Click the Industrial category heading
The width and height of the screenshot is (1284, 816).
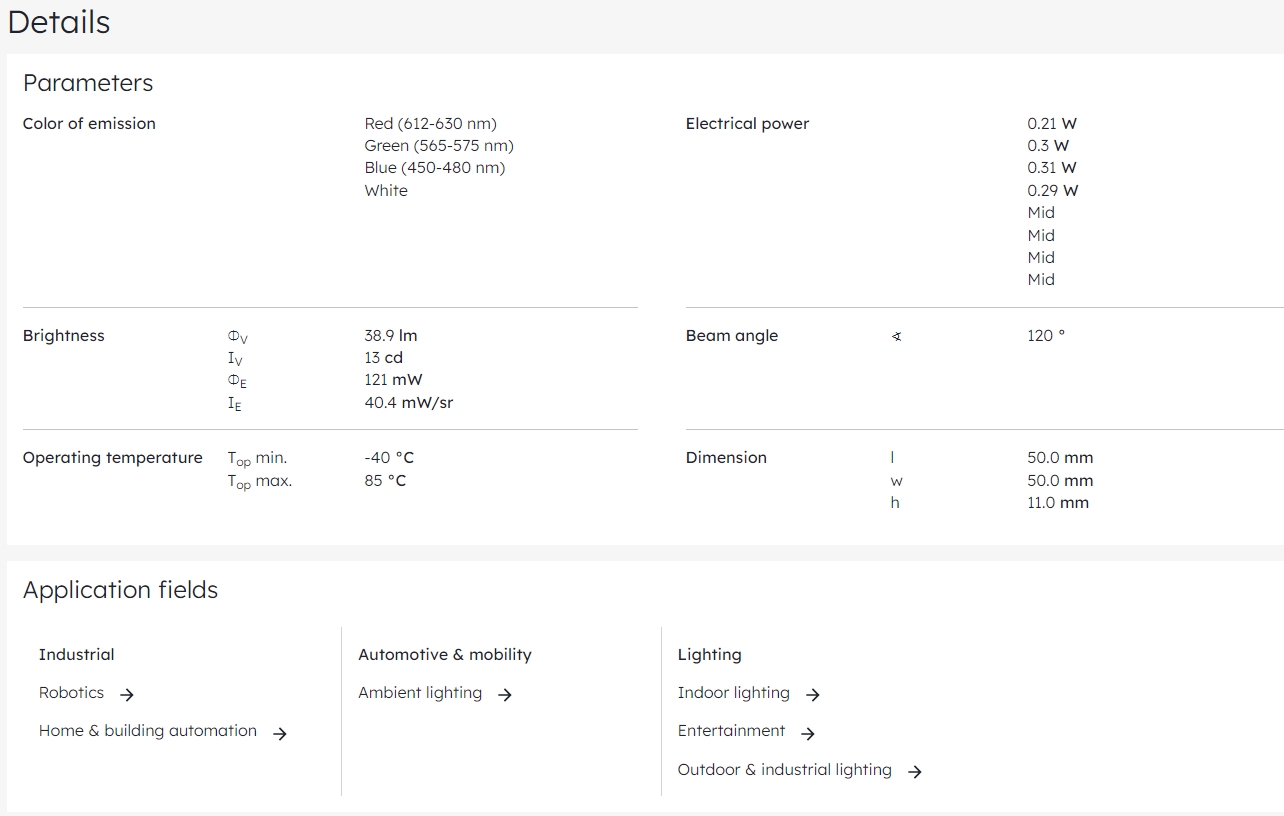tap(76, 655)
